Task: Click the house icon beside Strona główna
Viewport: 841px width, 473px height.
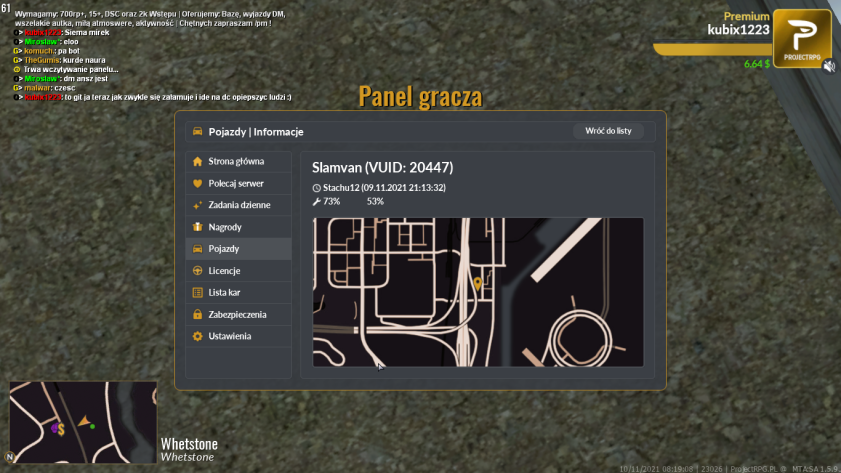Action: [x=197, y=161]
